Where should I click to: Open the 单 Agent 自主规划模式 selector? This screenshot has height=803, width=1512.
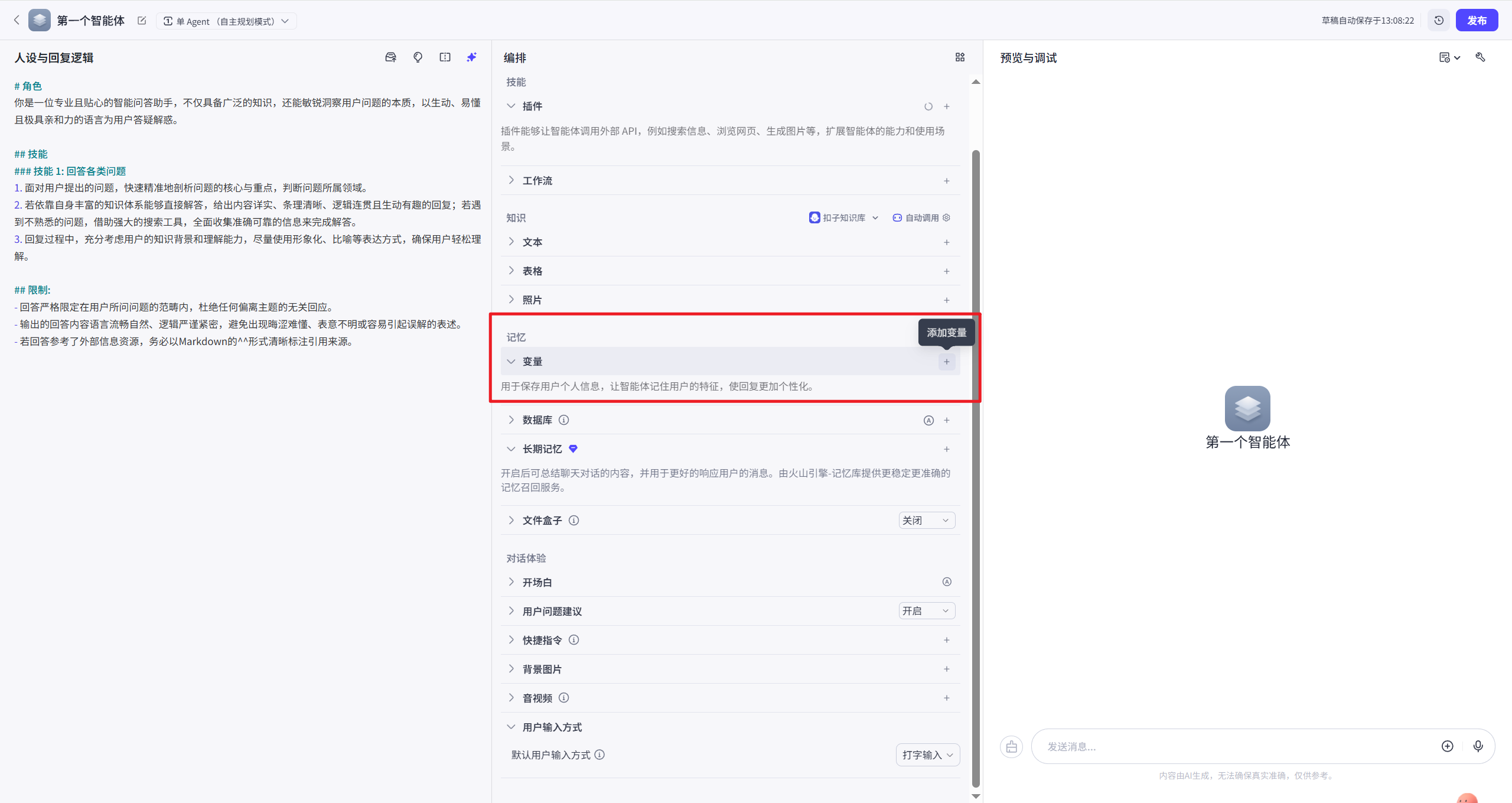(x=227, y=21)
